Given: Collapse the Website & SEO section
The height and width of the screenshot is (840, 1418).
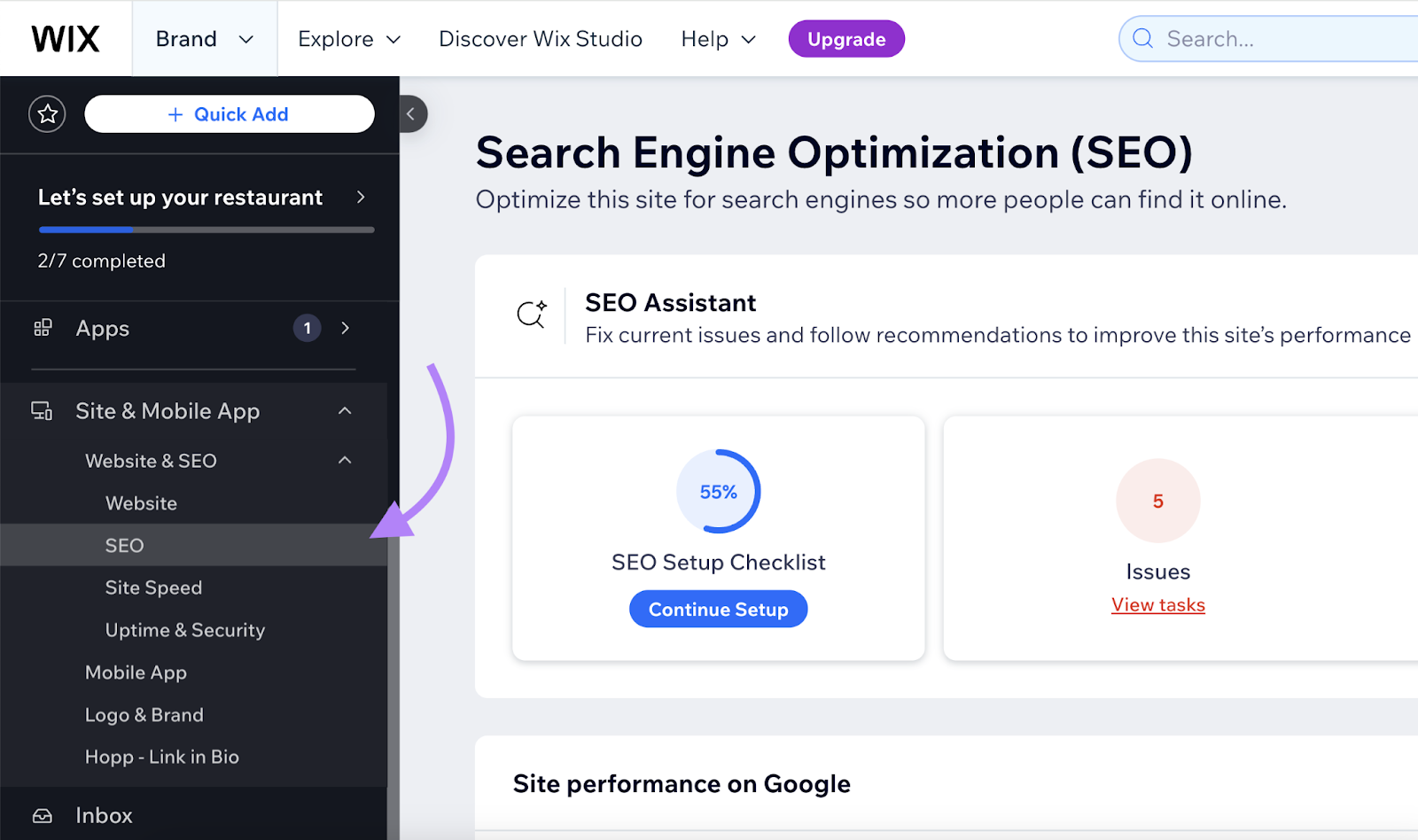Looking at the screenshot, I should point(345,460).
